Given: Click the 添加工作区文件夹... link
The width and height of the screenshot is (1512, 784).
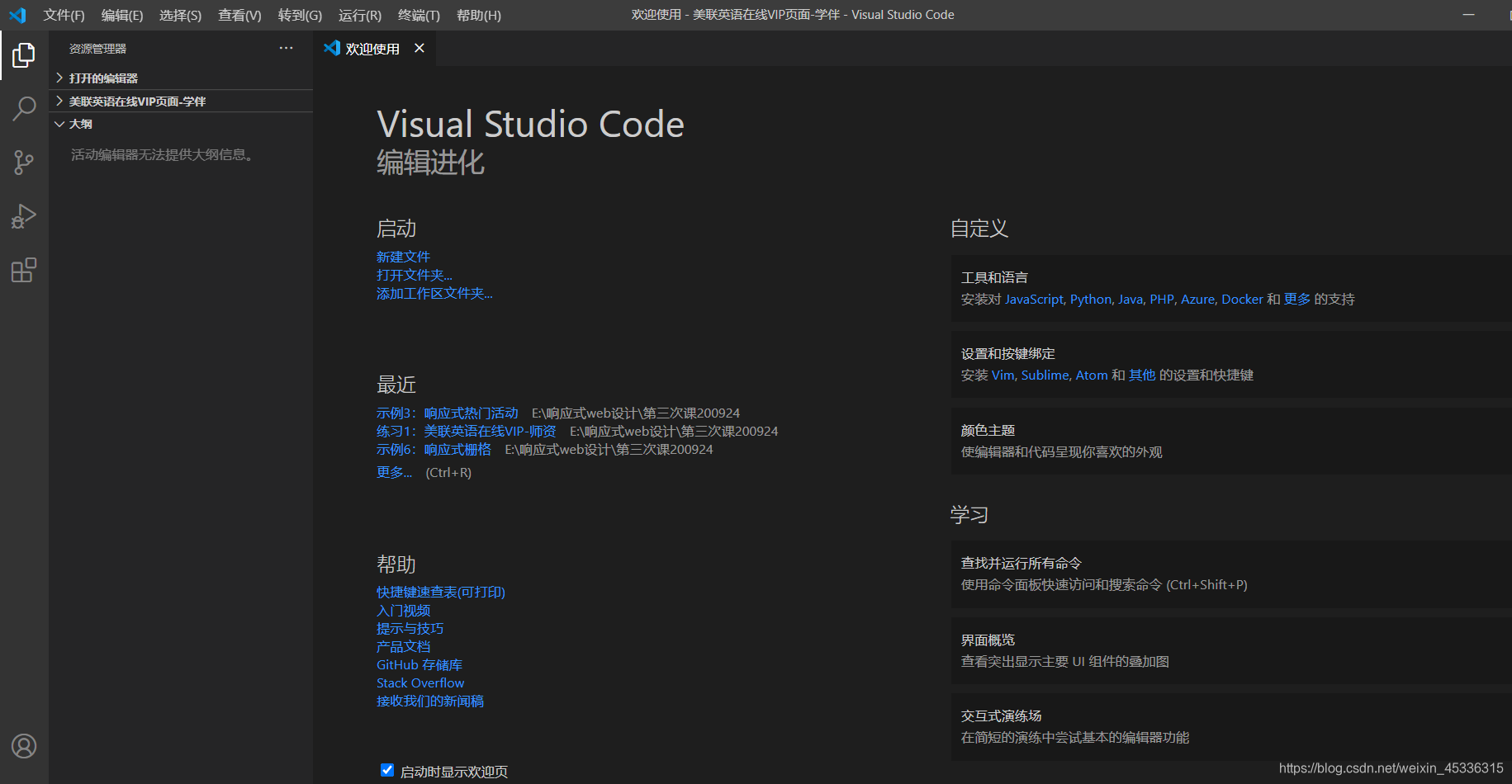Looking at the screenshot, I should (x=434, y=293).
